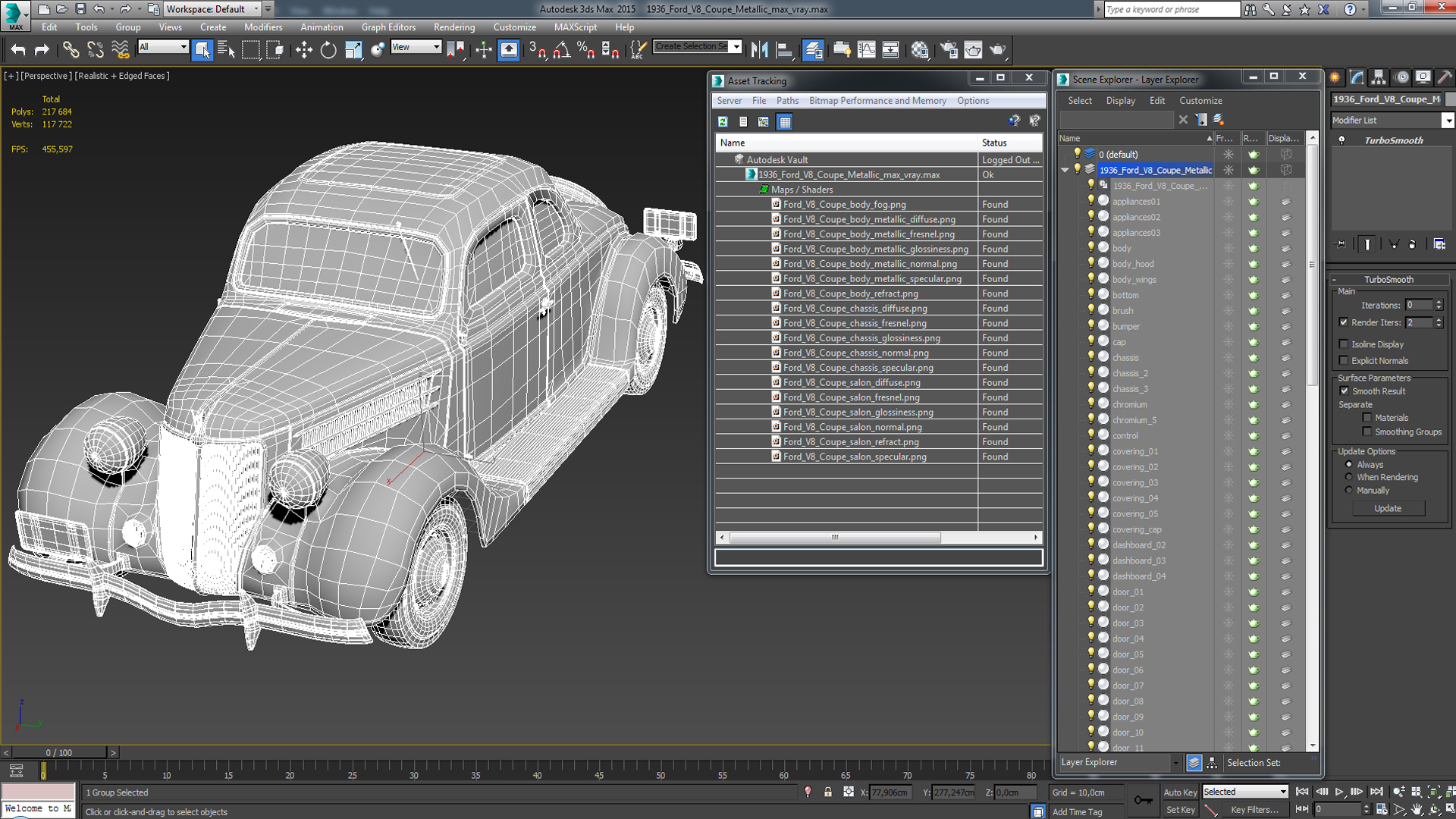Open Bitmap Performance and Memory menu
Viewport: 1456px width, 819px height.
pyautogui.click(x=877, y=101)
